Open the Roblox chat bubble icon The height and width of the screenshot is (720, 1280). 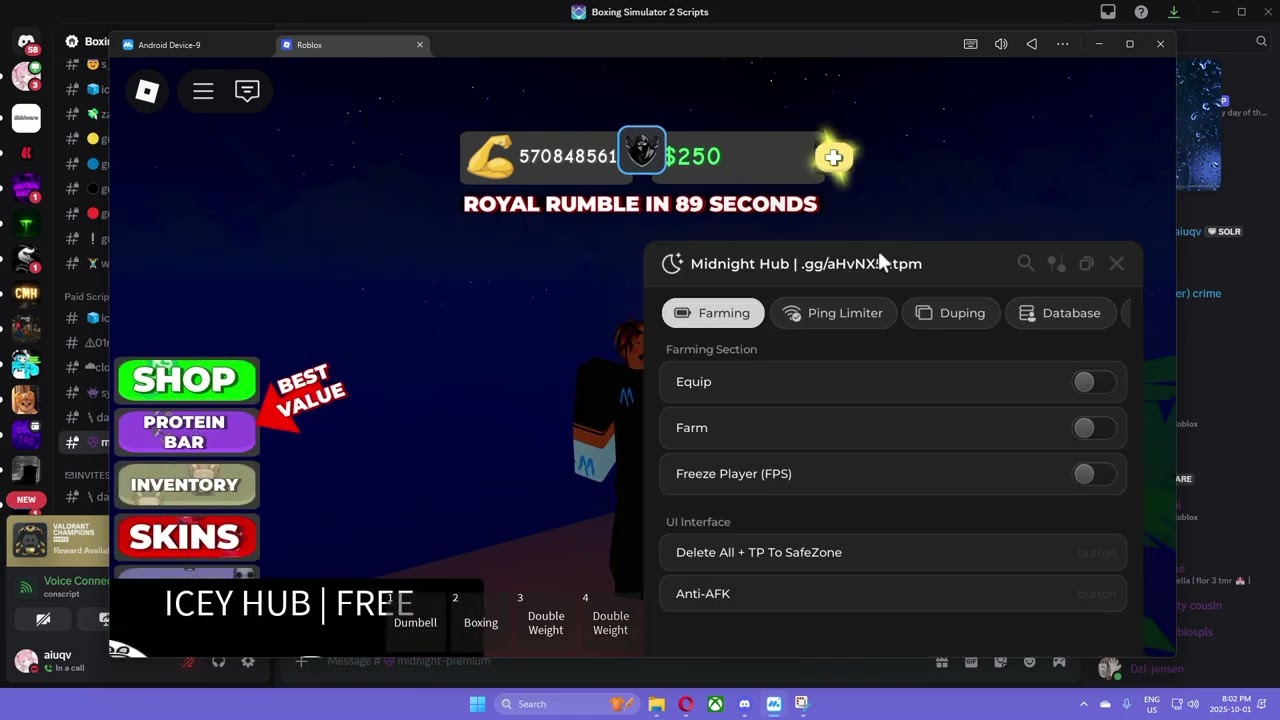click(247, 91)
